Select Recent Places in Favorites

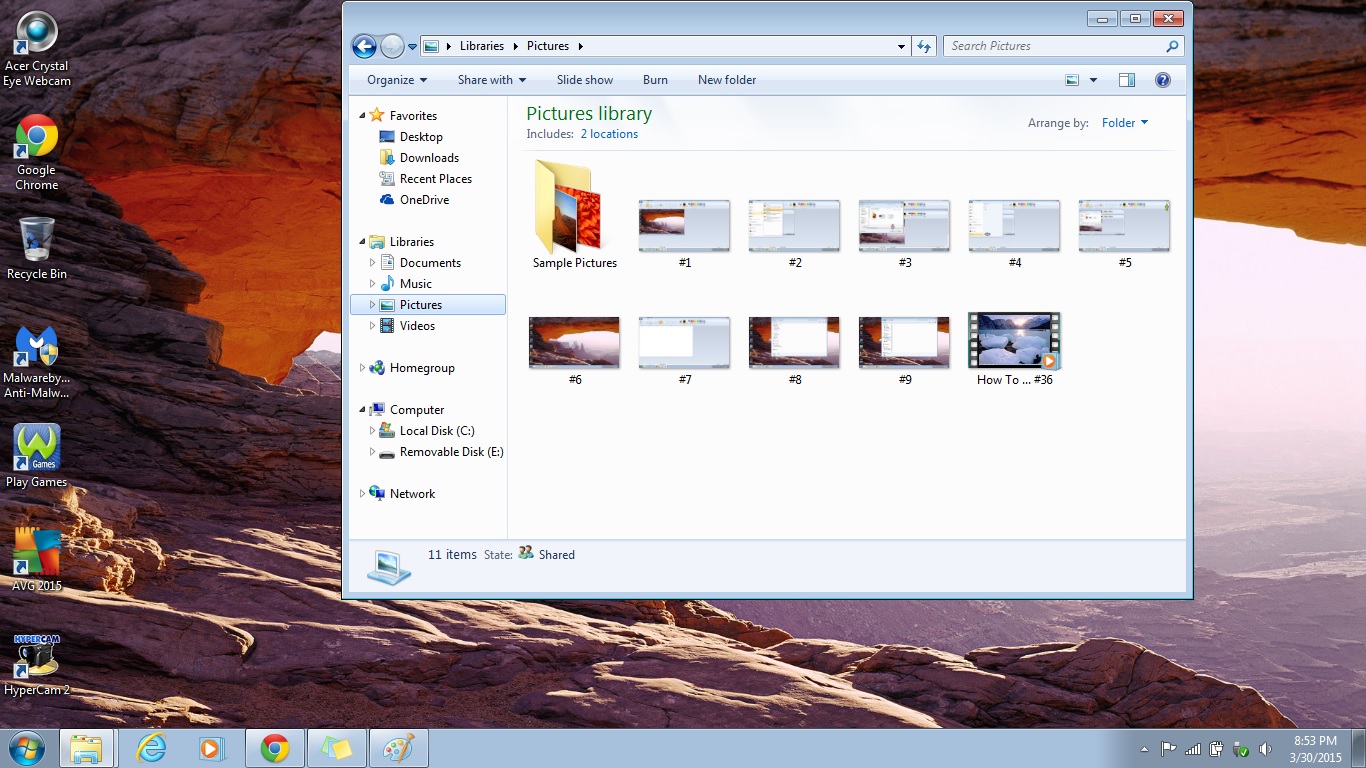435,179
